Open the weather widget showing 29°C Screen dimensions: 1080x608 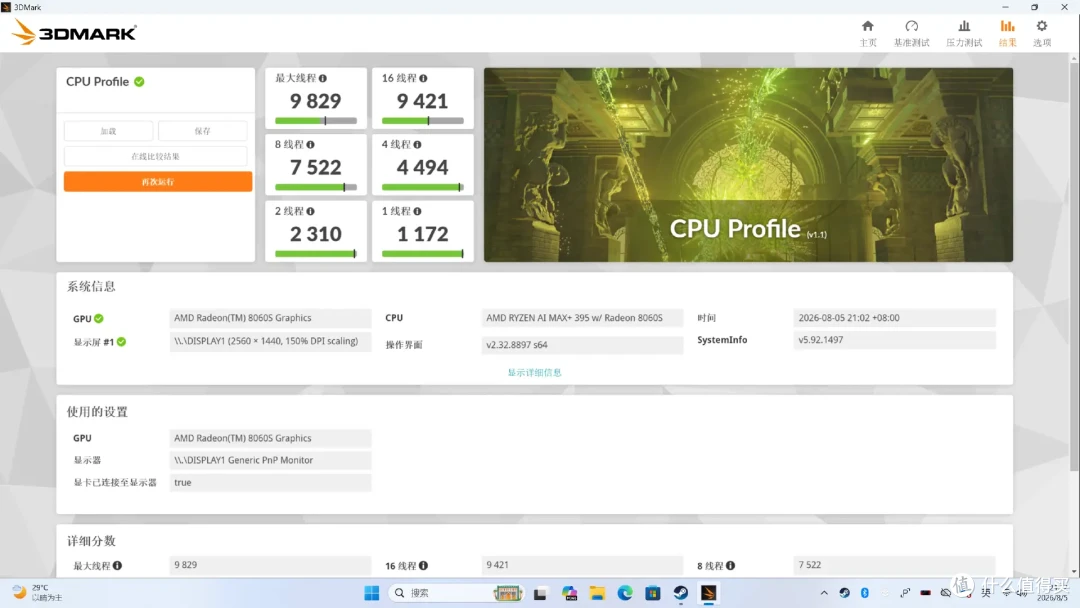[38, 593]
